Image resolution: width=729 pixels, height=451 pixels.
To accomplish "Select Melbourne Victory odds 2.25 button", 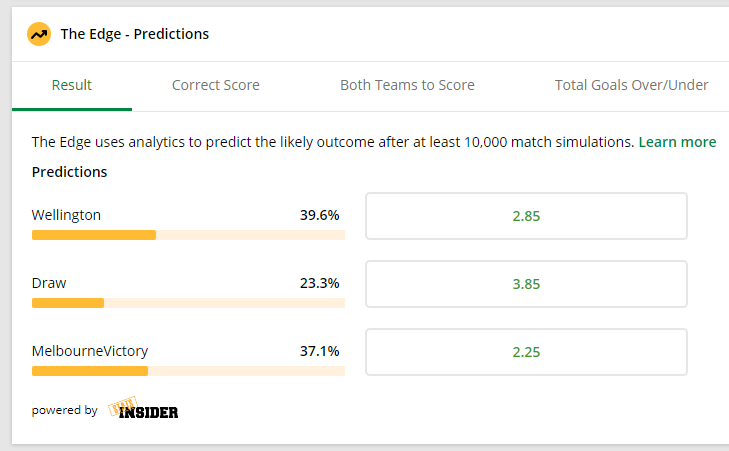I will point(526,352).
